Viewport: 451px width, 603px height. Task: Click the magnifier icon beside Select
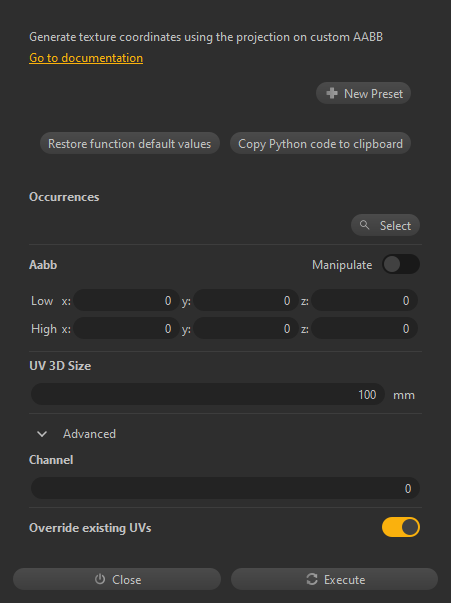[364, 225]
